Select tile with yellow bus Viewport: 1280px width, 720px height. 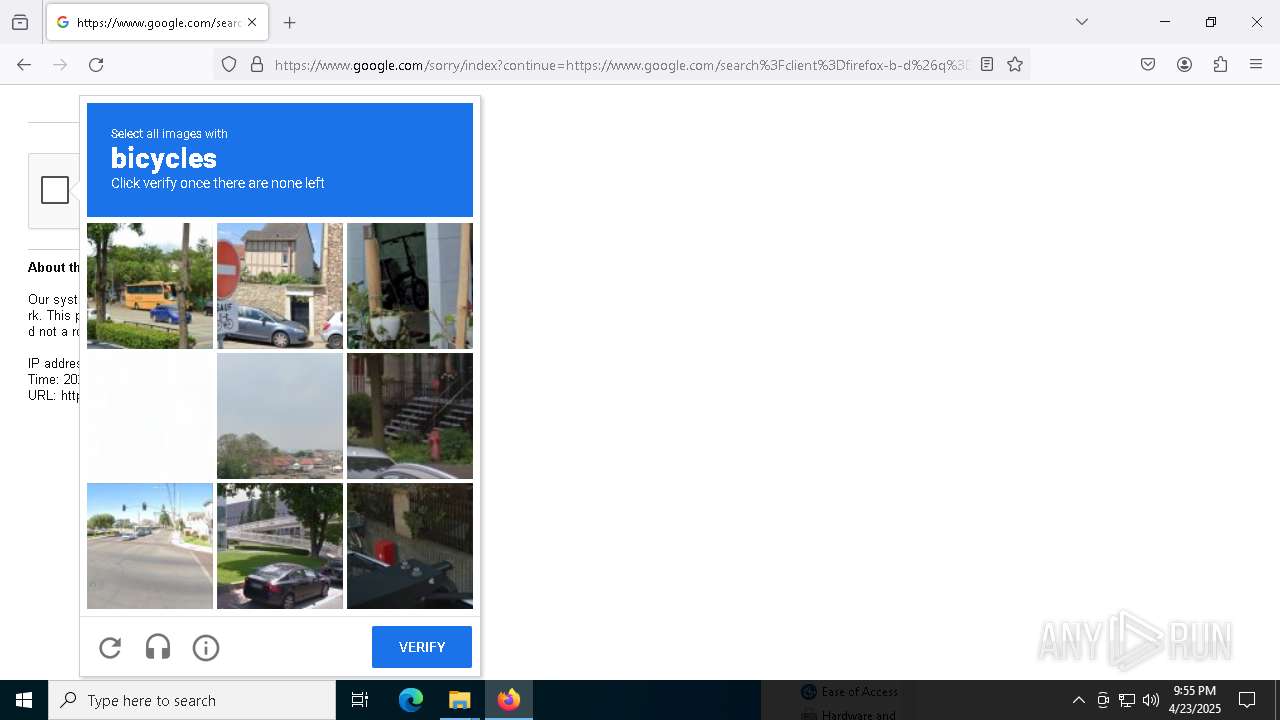150,286
